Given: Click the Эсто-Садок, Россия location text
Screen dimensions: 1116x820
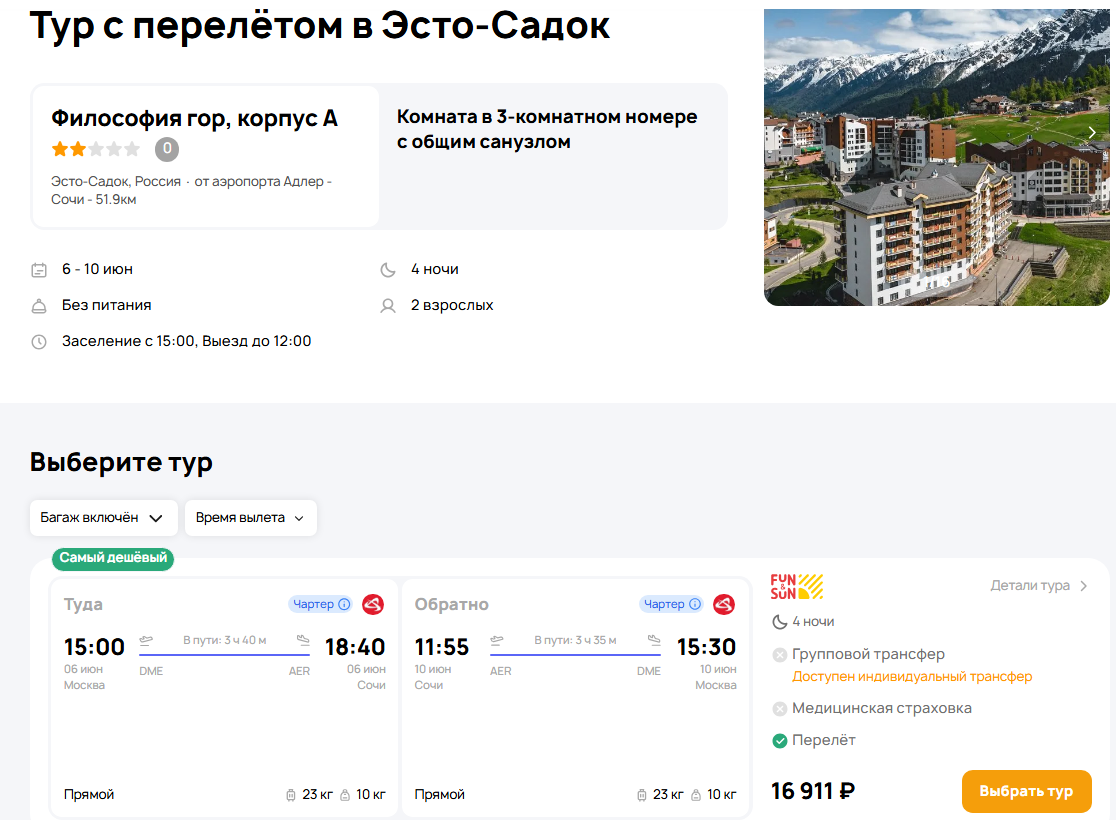Looking at the screenshot, I should click(x=116, y=182).
